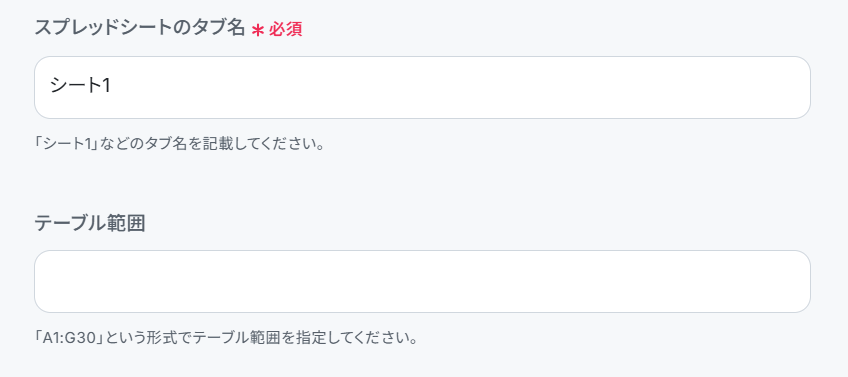848x377 pixels.
Task: Click the hint text about 「A1:G30」format
Action: pyautogui.click(x=226, y=339)
